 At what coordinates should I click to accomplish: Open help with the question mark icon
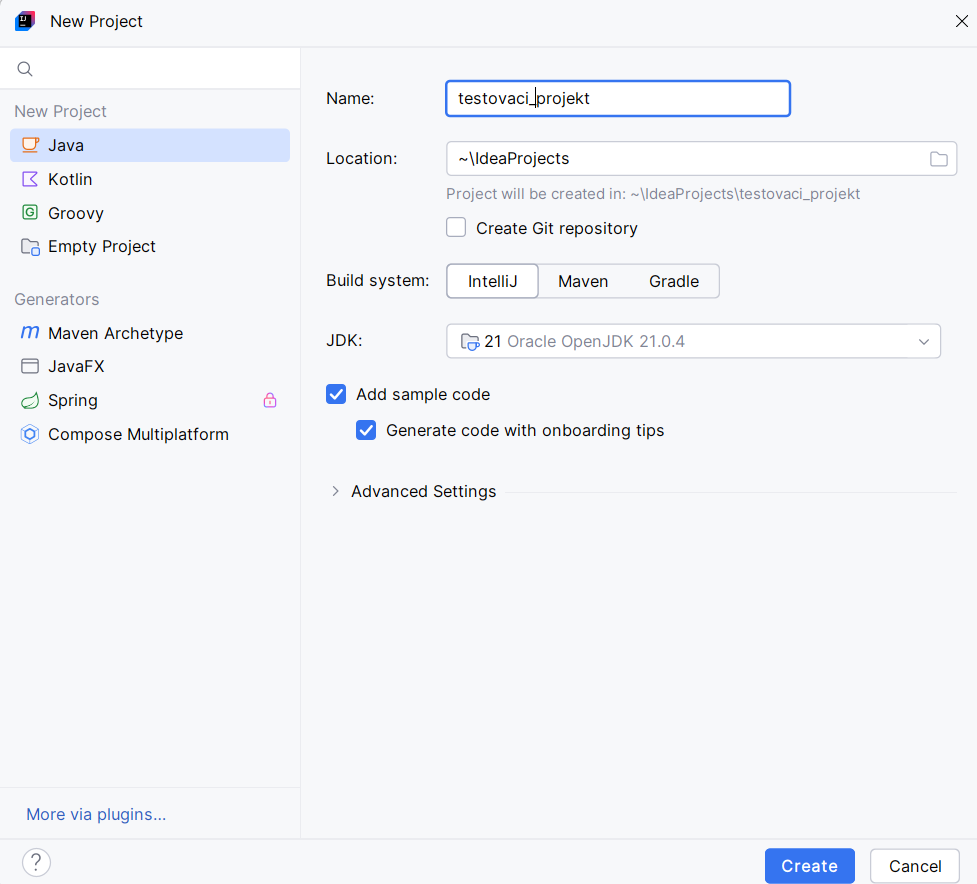click(x=36, y=862)
